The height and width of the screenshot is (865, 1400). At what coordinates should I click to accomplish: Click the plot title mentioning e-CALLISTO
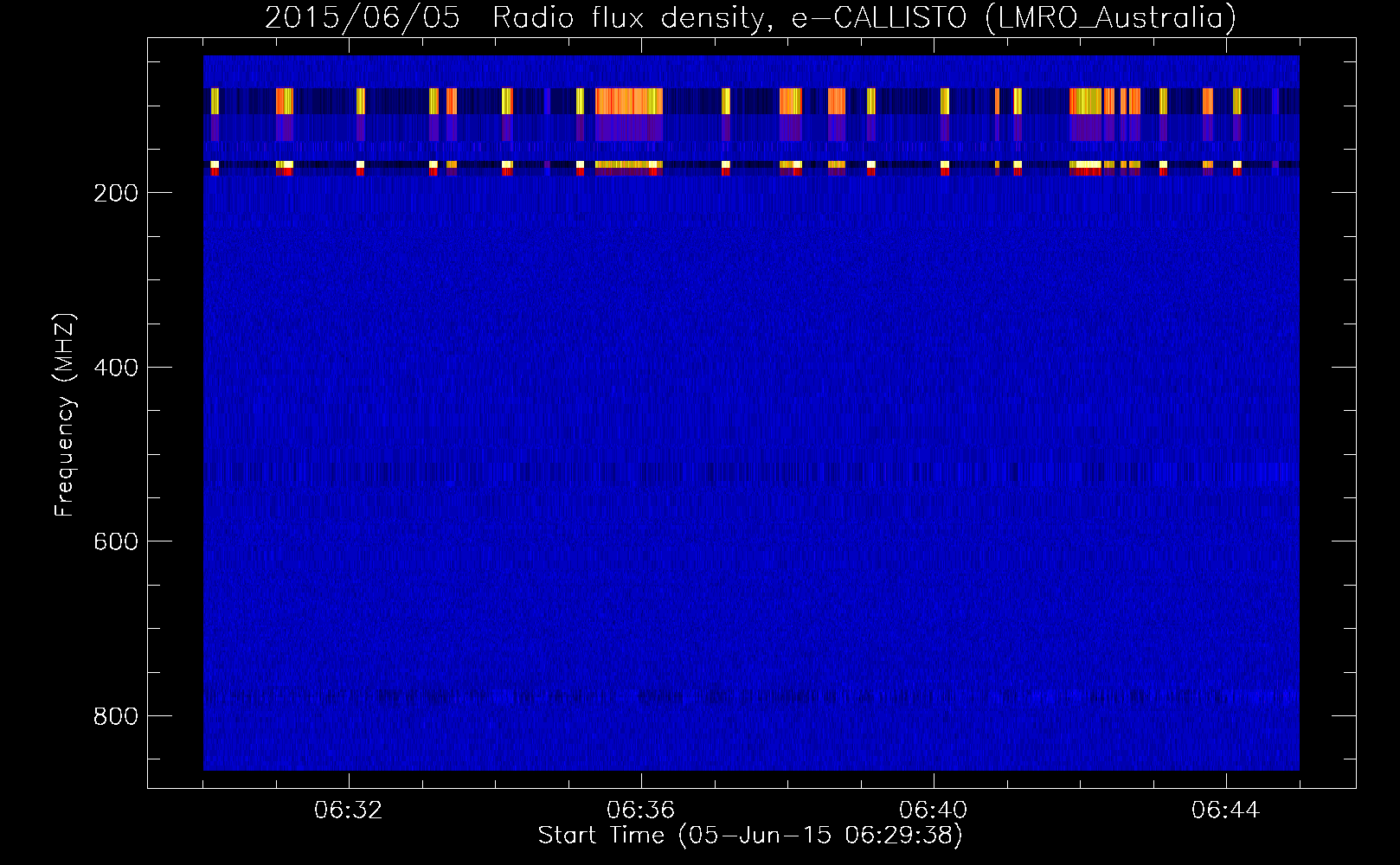tap(750, 17)
